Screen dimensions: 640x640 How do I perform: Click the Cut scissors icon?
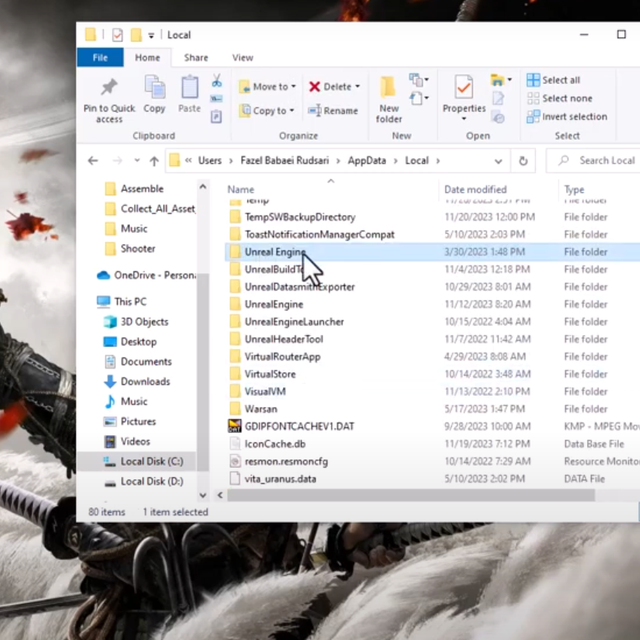coord(217,80)
